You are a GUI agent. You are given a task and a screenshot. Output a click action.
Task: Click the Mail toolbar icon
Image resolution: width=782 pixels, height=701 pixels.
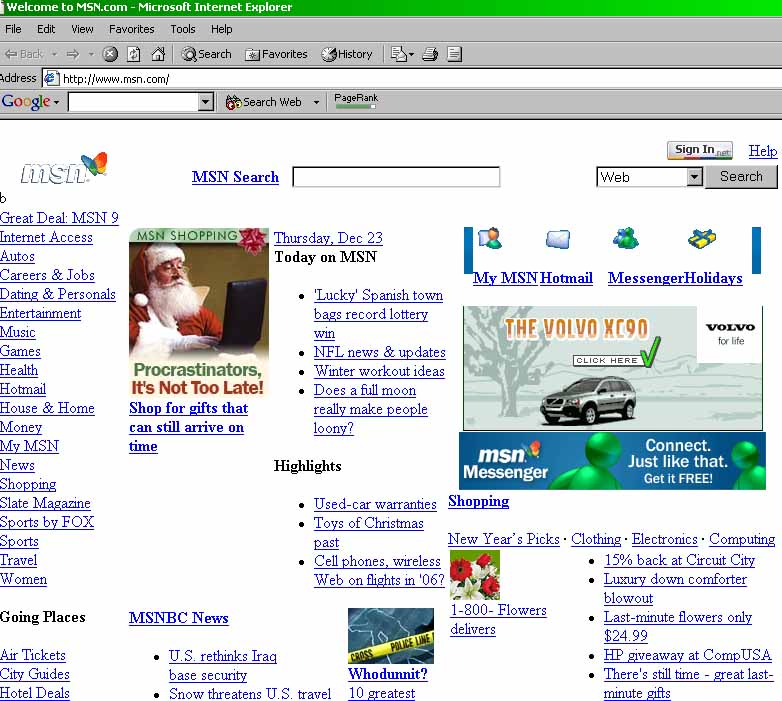pos(398,54)
